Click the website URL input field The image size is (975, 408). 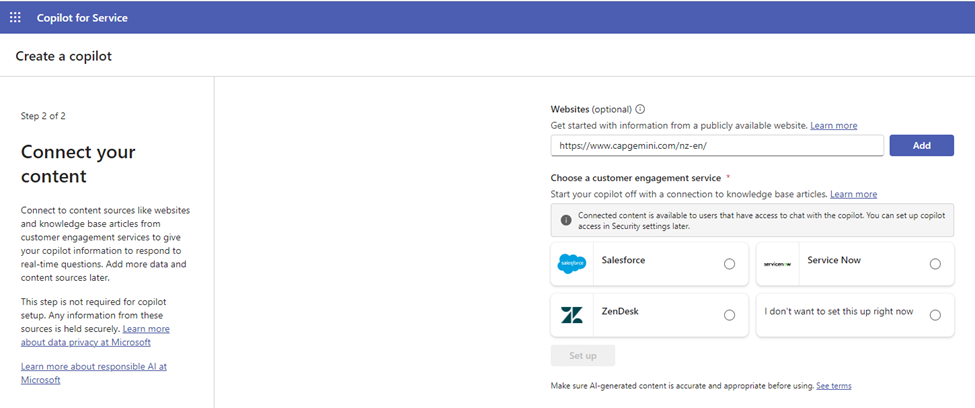(717, 146)
